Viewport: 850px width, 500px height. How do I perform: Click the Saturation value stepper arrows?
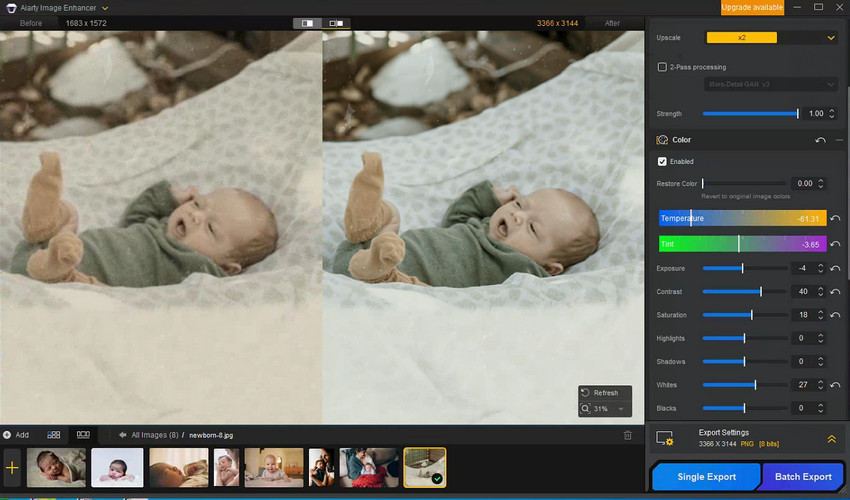tap(821, 315)
